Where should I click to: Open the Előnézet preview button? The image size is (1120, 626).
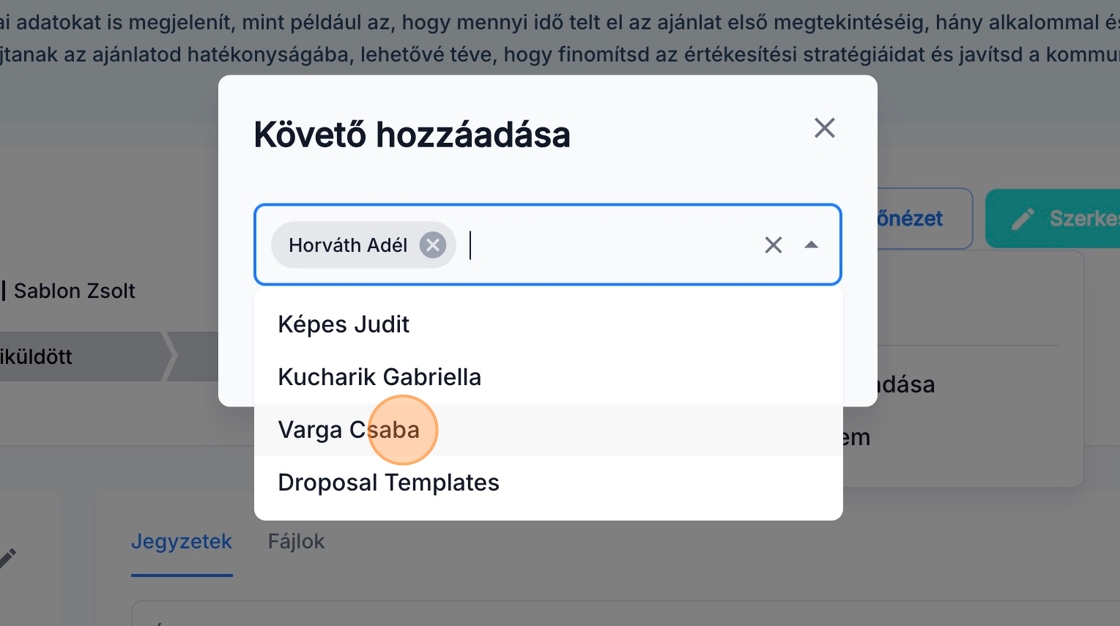point(920,219)
